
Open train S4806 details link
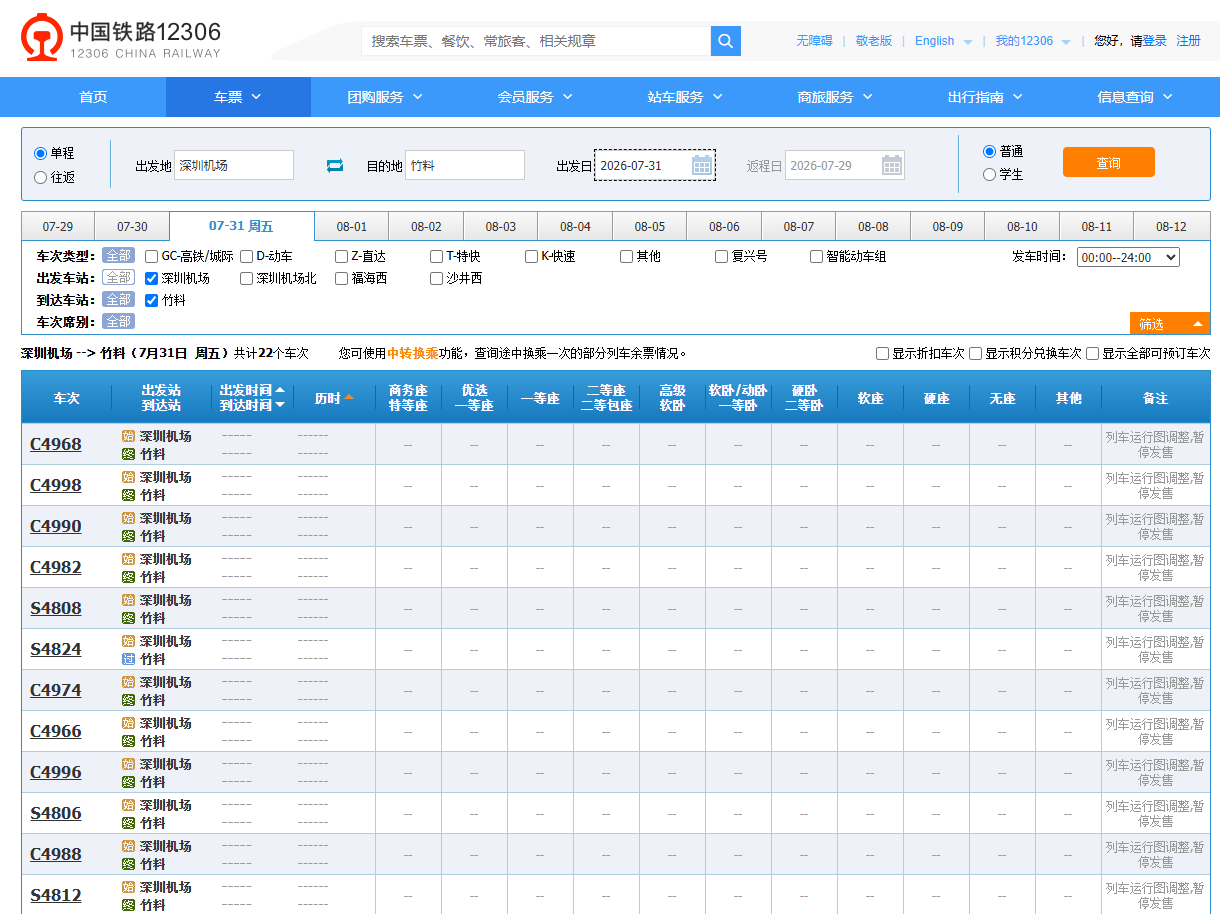click(x=56, y=813)
